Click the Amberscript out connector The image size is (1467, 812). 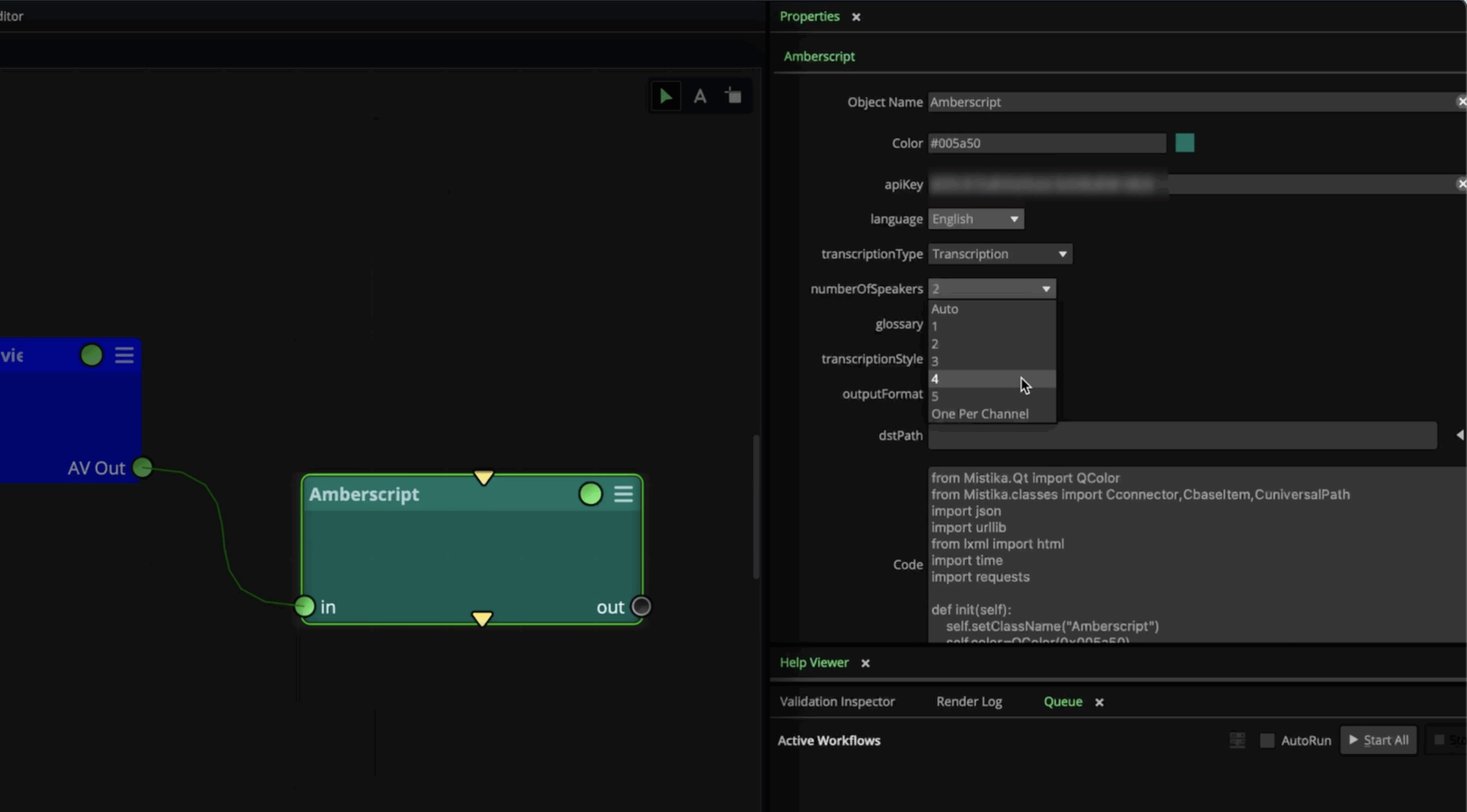pos(641,606)
